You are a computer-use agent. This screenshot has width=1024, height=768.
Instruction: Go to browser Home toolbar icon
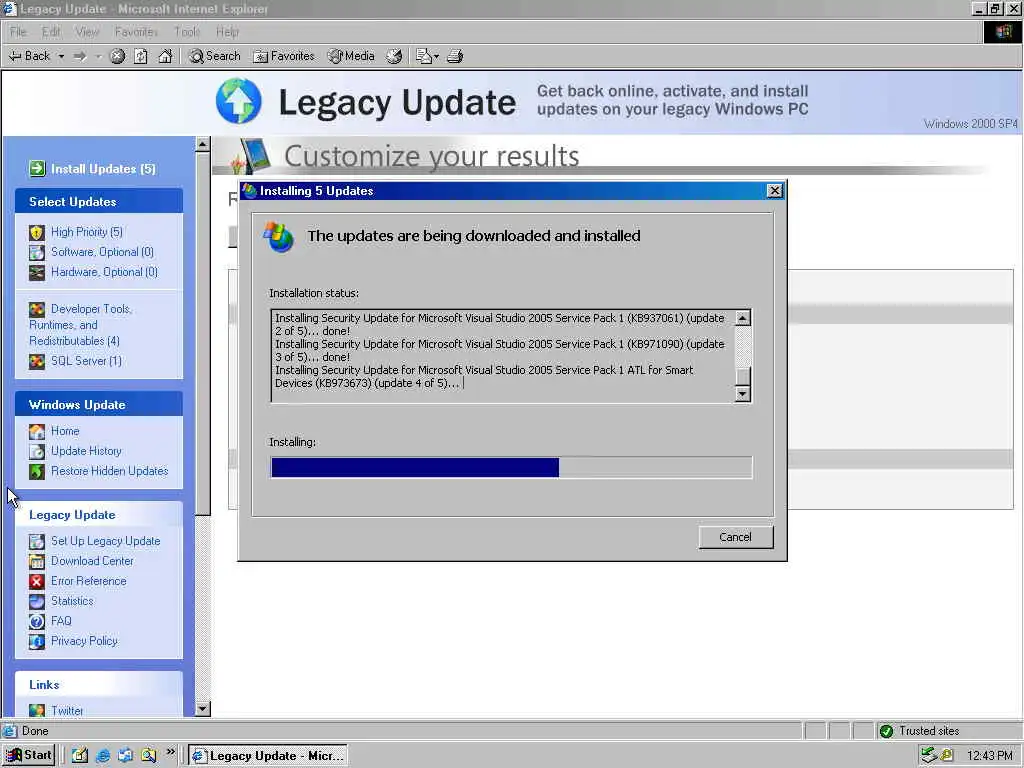(x=165, y=56)
